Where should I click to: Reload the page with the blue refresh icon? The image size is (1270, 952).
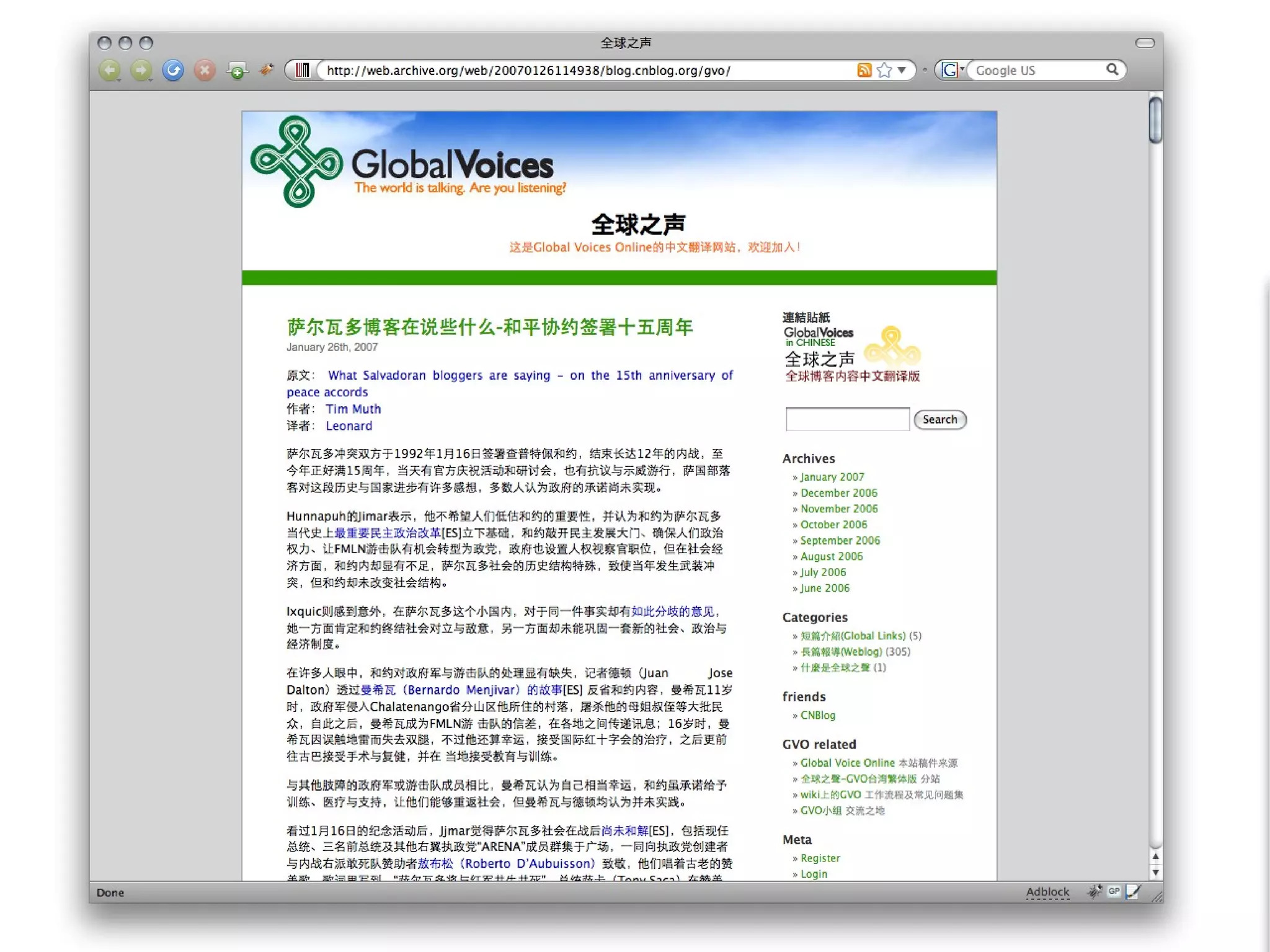tap(173, 70)
